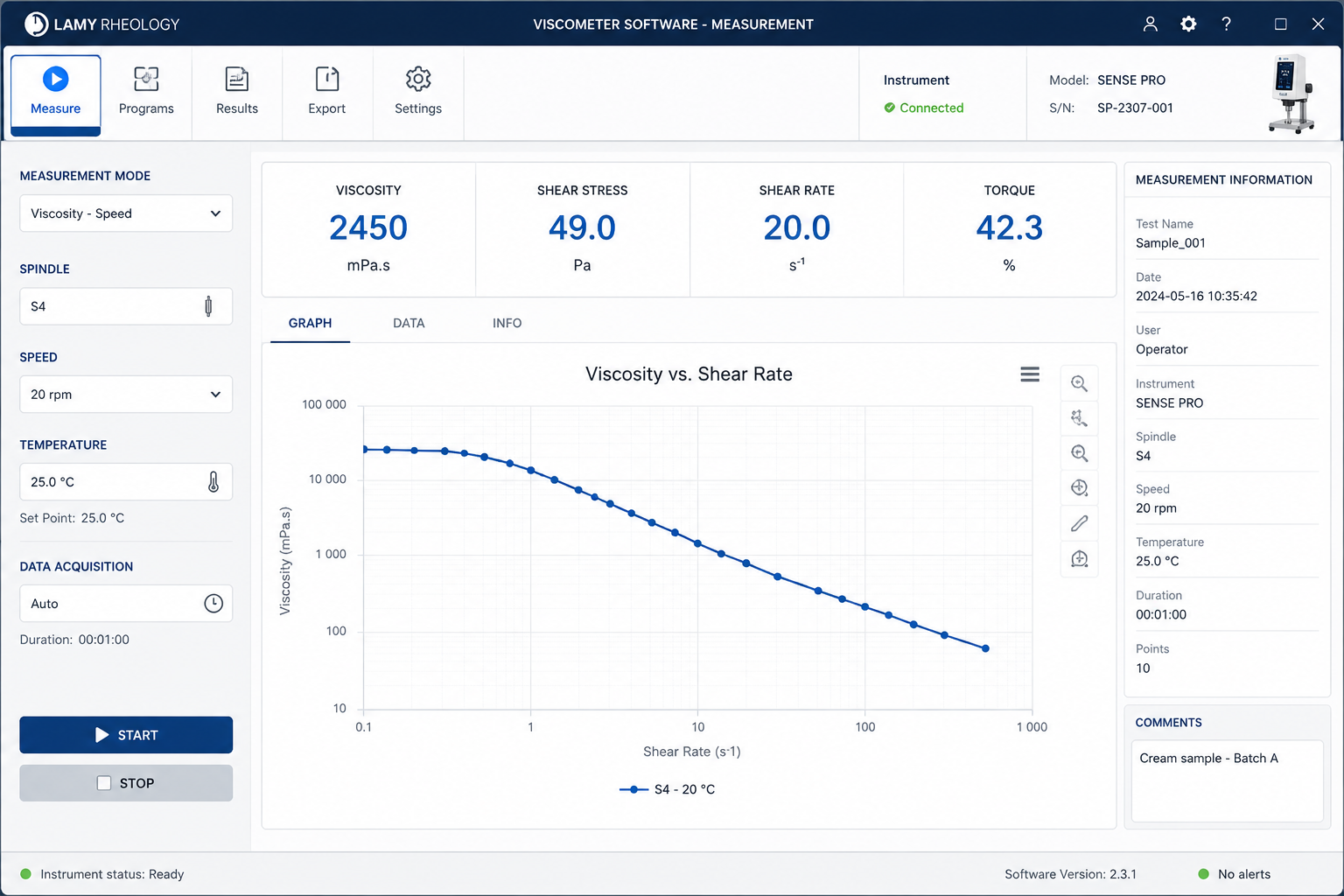Open the Results view
1344x896 pixels.
[x=237, y=92]
